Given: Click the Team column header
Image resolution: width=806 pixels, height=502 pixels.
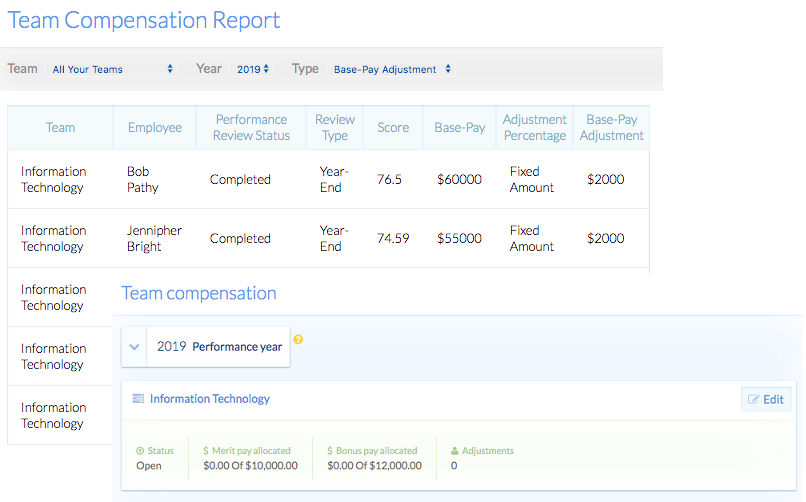Looking at the screenshot, I should (x=60, y=128).
